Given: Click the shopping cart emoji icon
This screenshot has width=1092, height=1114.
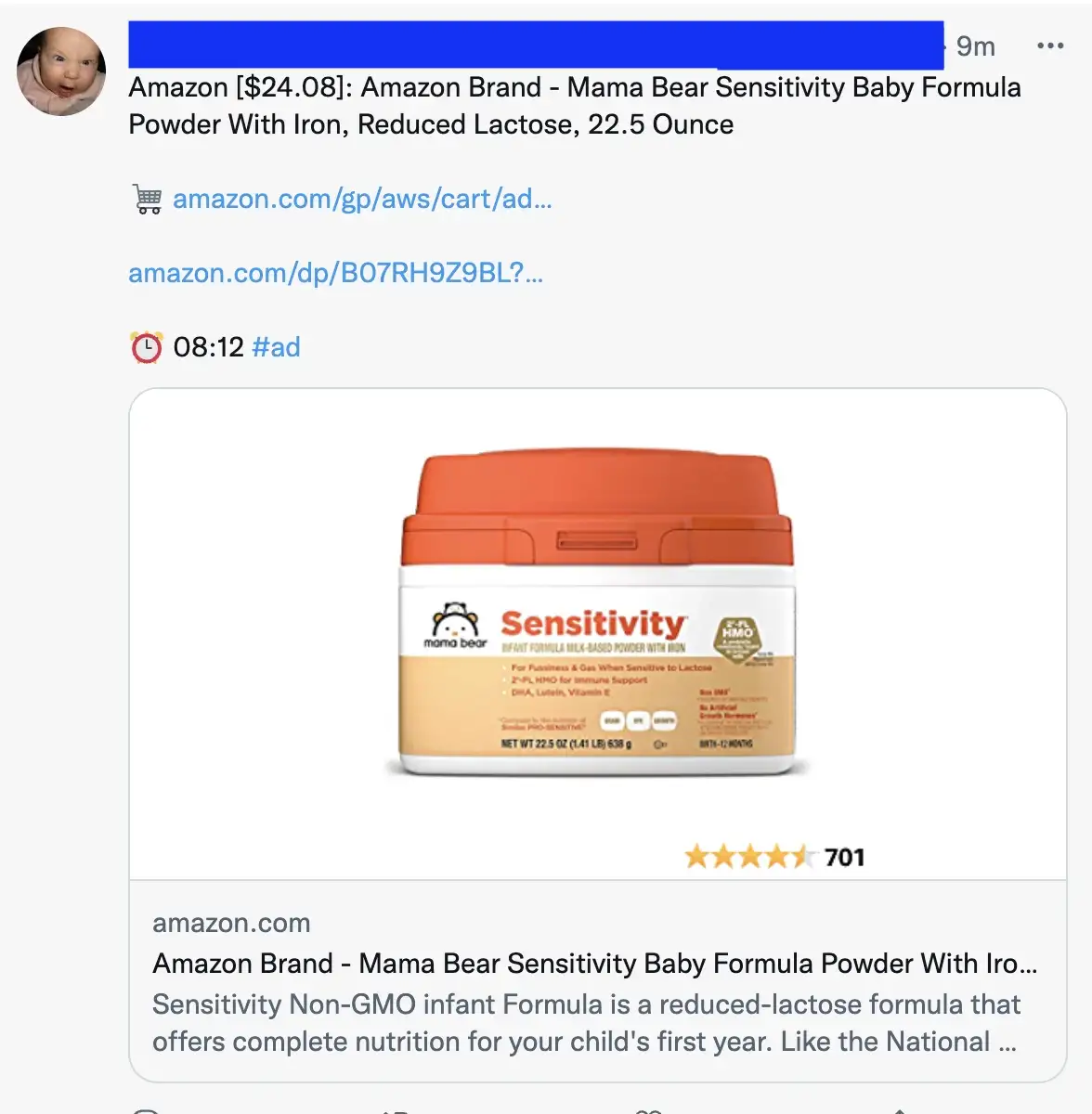Looking at the screenshot, I should pos(148,199).
